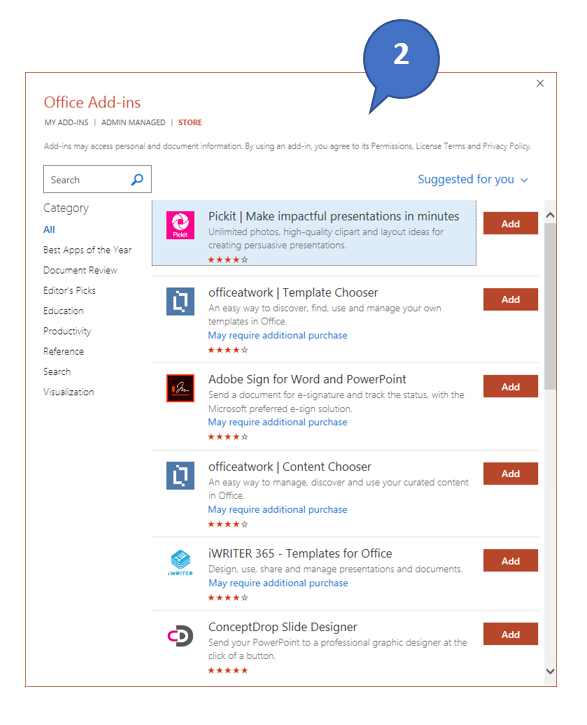This screenshot has width=587, height=725.
Task: Select the Education category
Action: (x=63, y=311)
